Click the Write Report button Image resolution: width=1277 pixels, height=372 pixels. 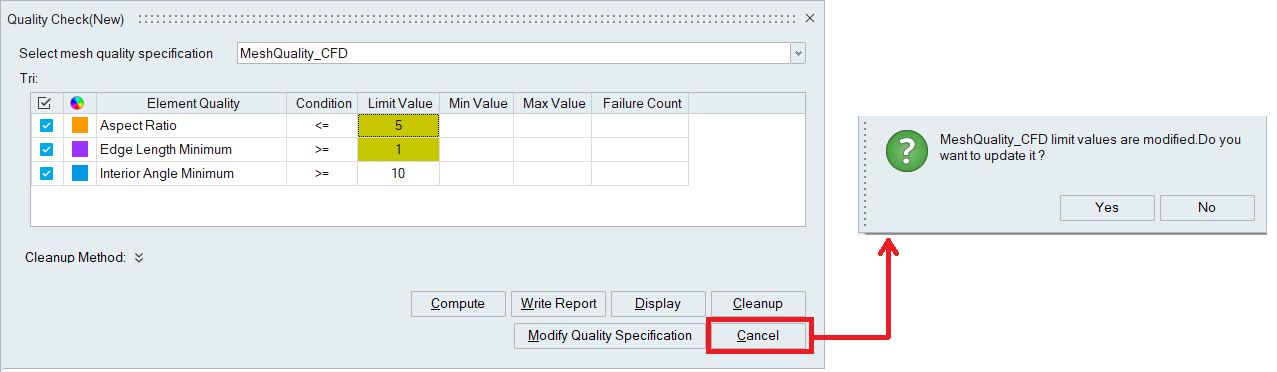[558, 304]
